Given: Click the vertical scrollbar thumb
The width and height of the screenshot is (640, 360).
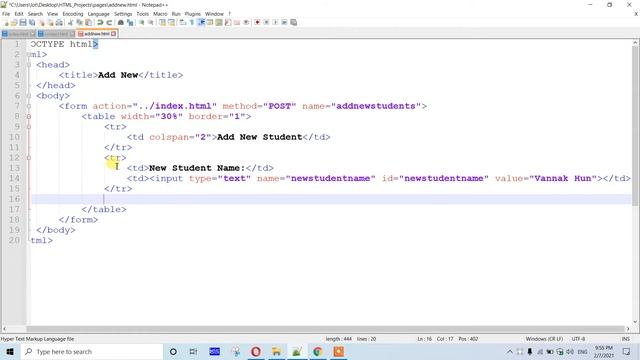Looking at the screenshot, I should click(x=636, y=126).
